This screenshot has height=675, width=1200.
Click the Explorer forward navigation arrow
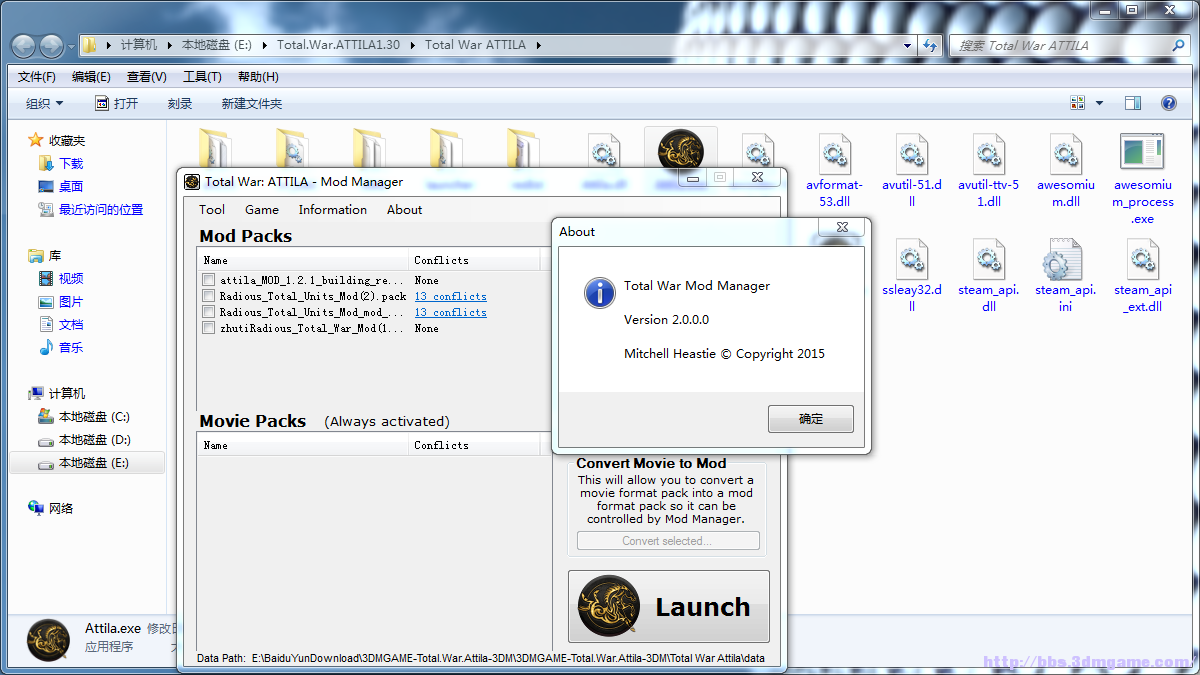pyautogui.click(x=51, y=45)
